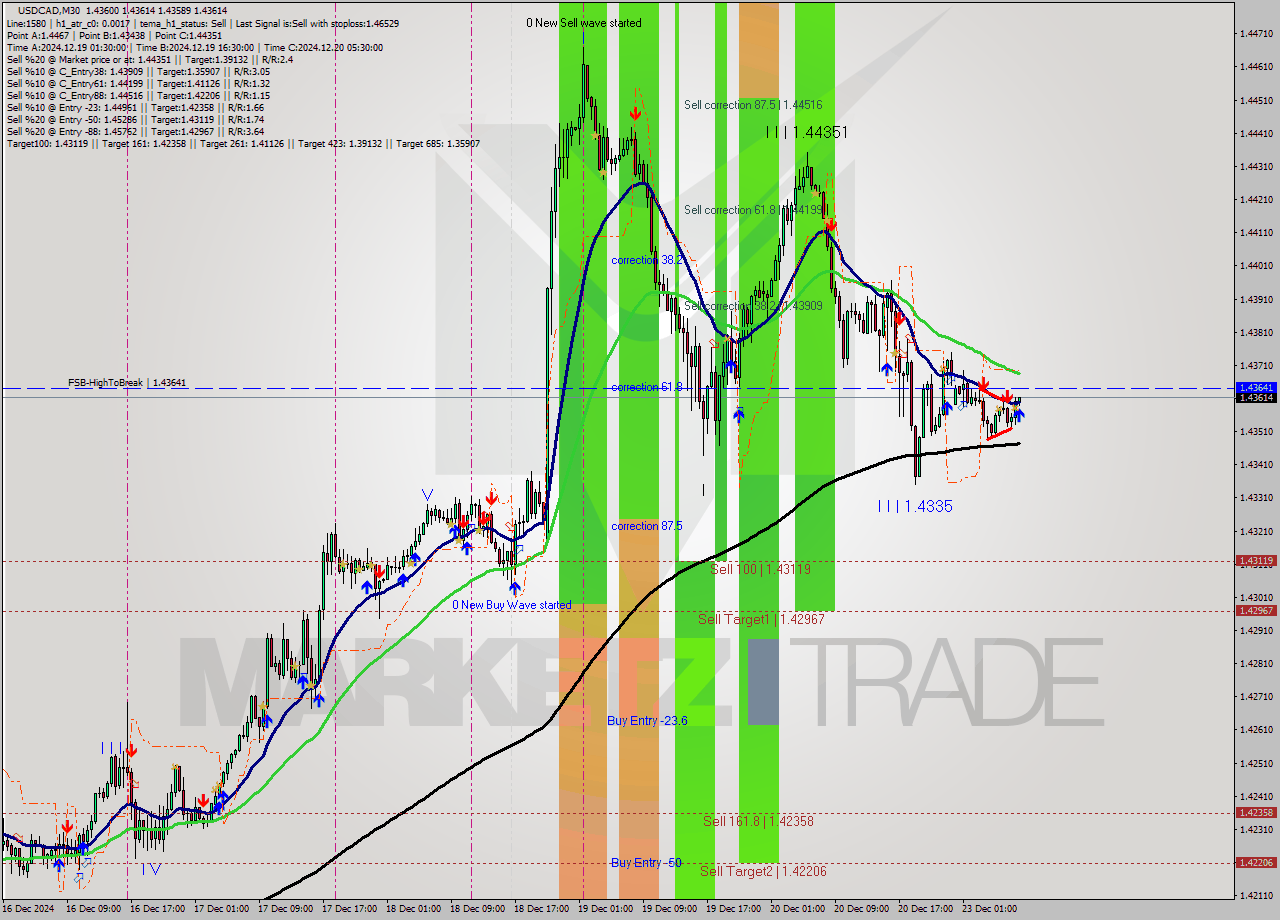Click the 1.43310 price axis label
Image resolution: width=1280 pixels, height=920 pixels.
1256,497
